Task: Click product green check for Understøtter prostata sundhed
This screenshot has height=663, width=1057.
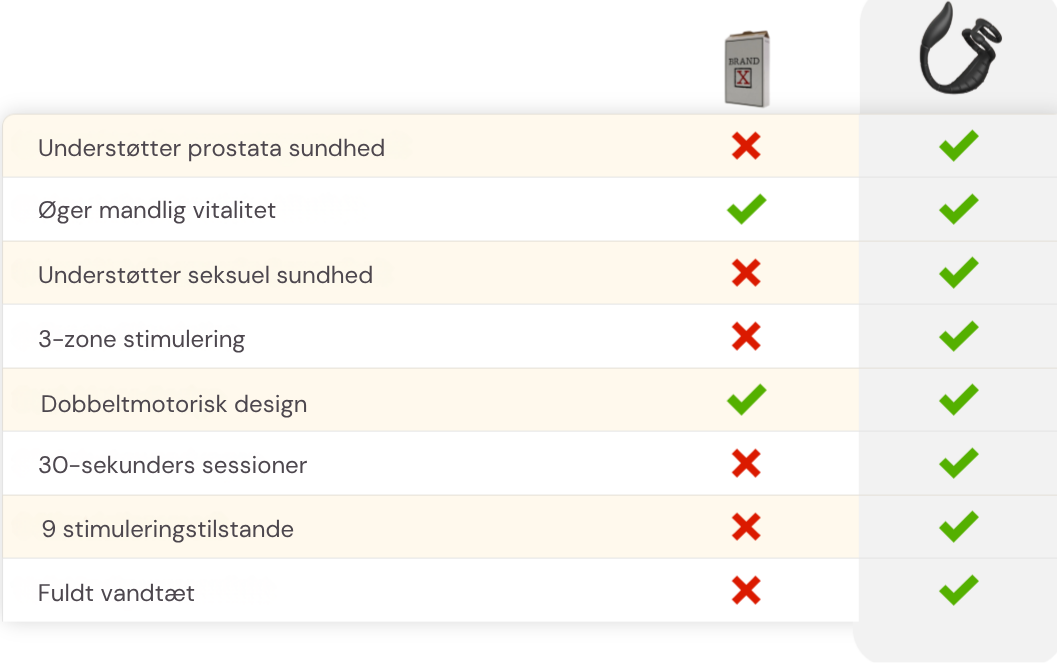Action: pyautogui.click(x=959, y=146)
